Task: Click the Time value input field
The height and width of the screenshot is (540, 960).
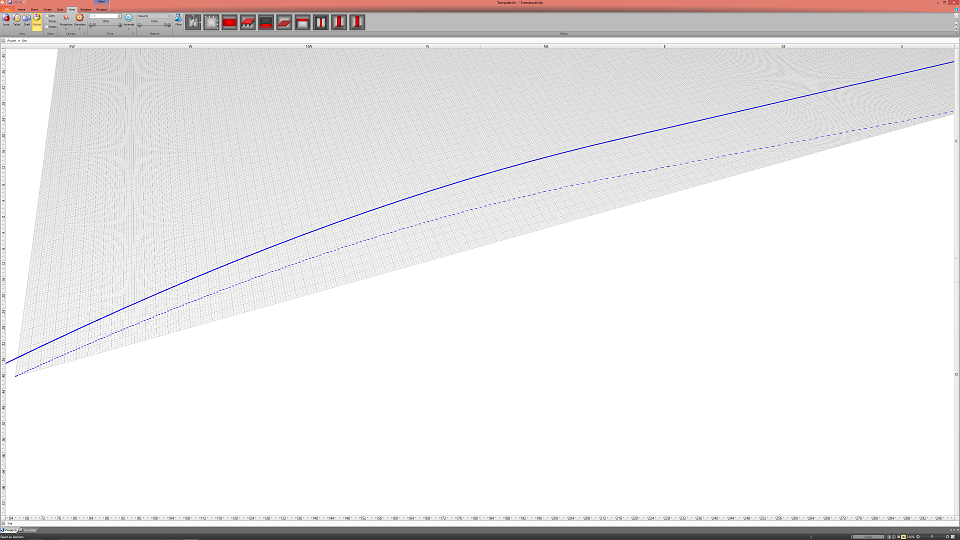Action: click(x=103, y=16)
